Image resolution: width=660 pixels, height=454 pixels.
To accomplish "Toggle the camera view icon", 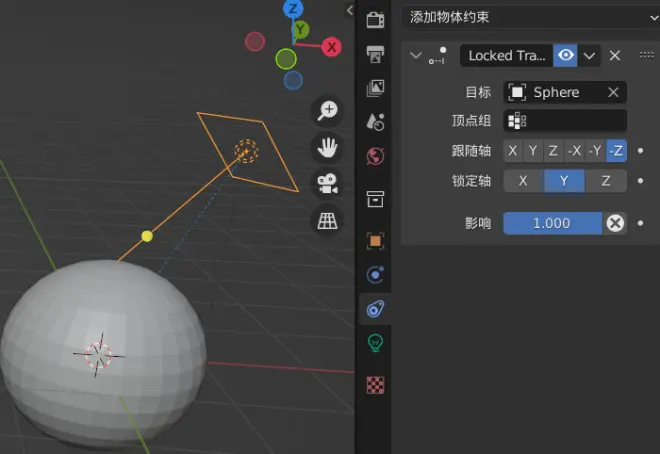I will pos(327,184).
